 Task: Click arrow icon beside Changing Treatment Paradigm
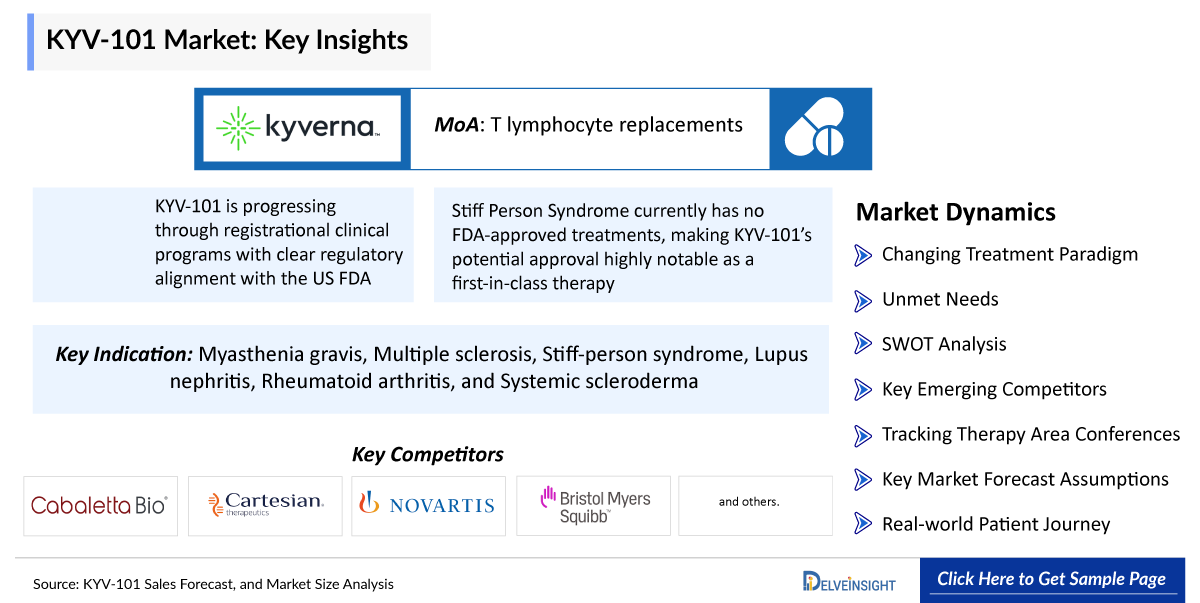(863, 255)
